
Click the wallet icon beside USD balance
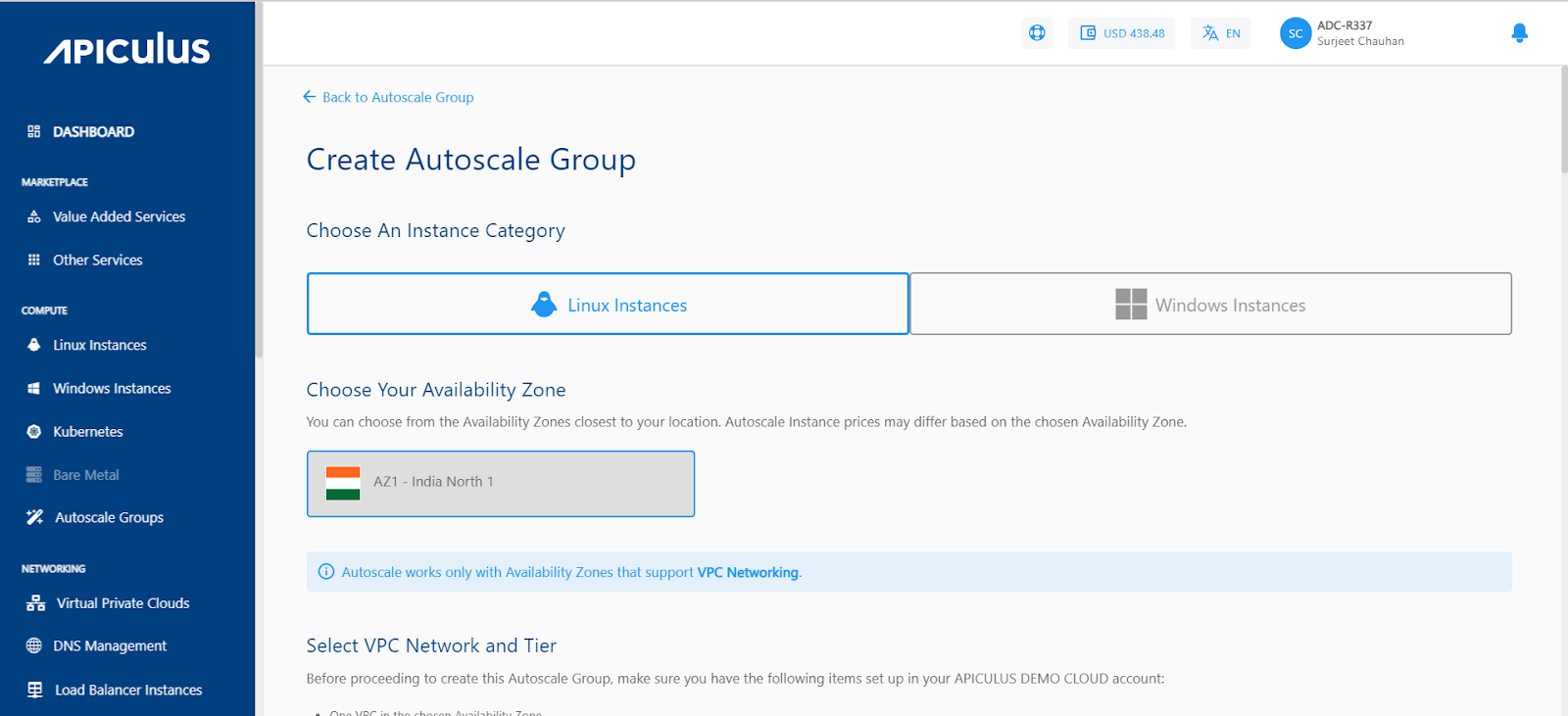tap(1088, 33)
